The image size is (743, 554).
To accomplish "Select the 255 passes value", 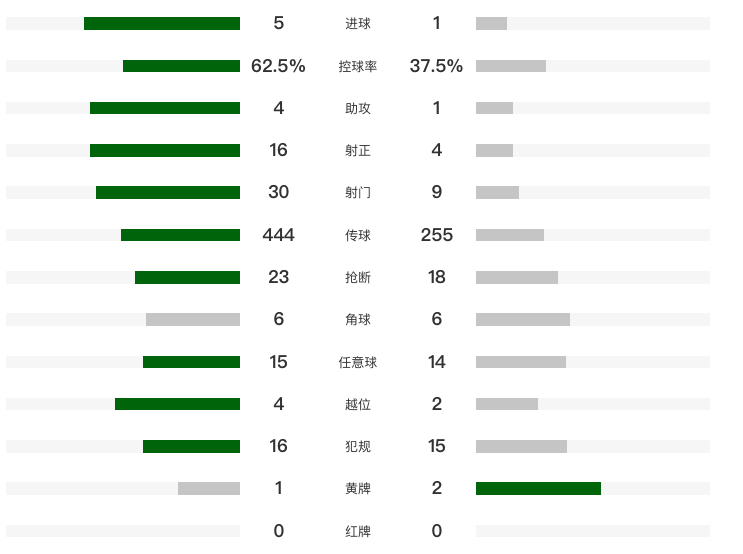I will pyautogui.click(x=436, y=235).
